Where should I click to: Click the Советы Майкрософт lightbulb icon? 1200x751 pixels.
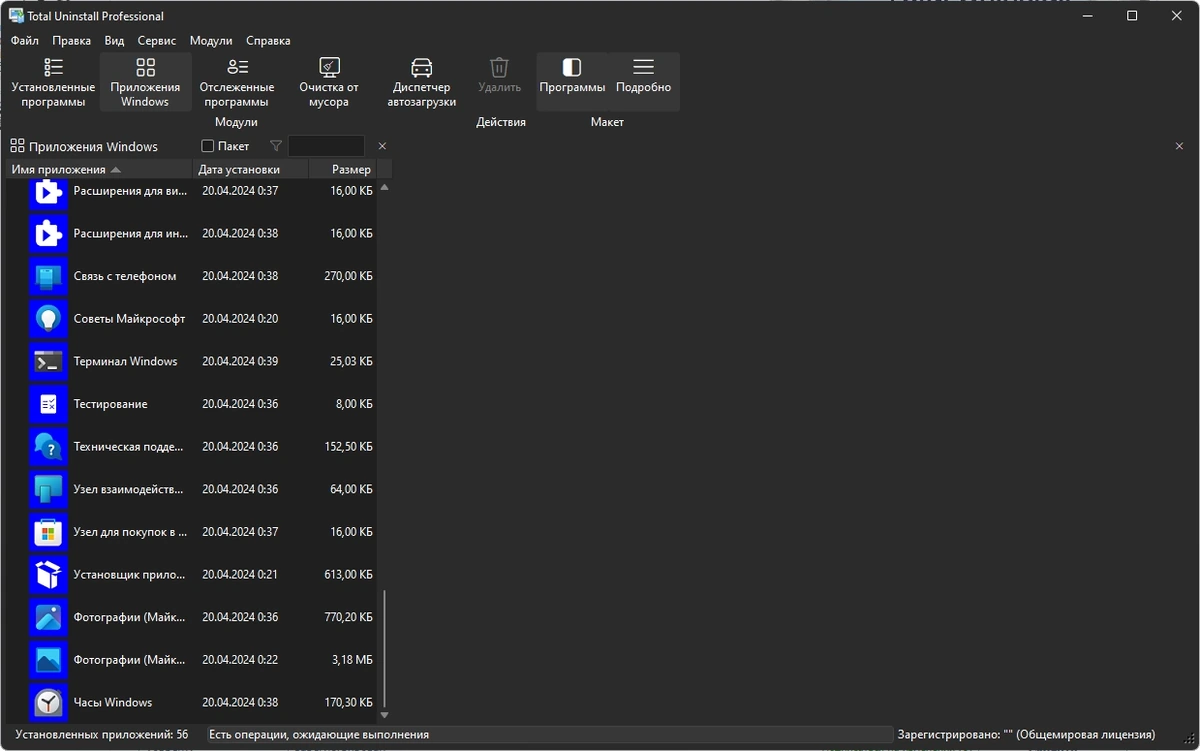tap(48, 319)
